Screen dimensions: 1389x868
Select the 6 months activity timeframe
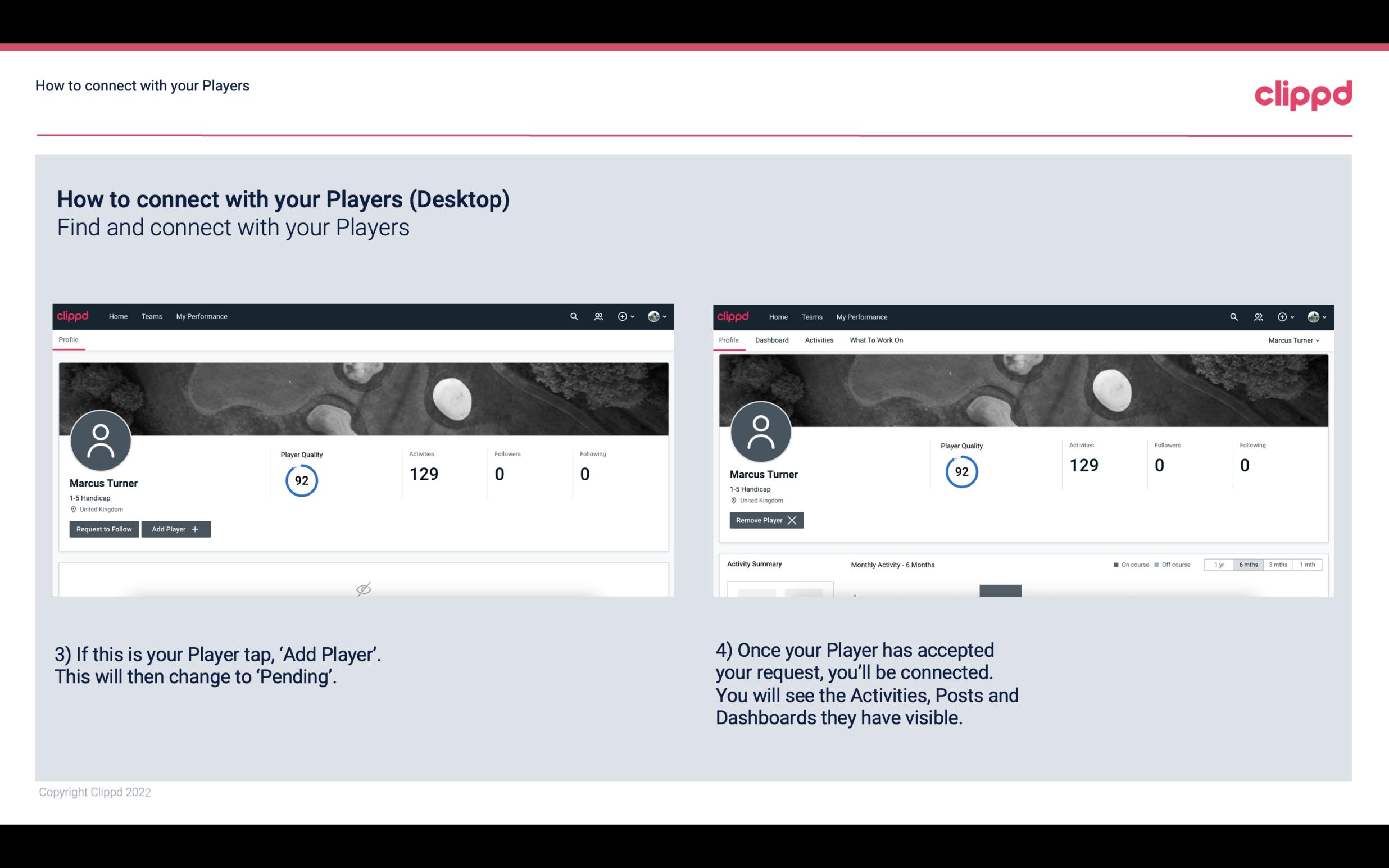click(x=1247, y=564)
